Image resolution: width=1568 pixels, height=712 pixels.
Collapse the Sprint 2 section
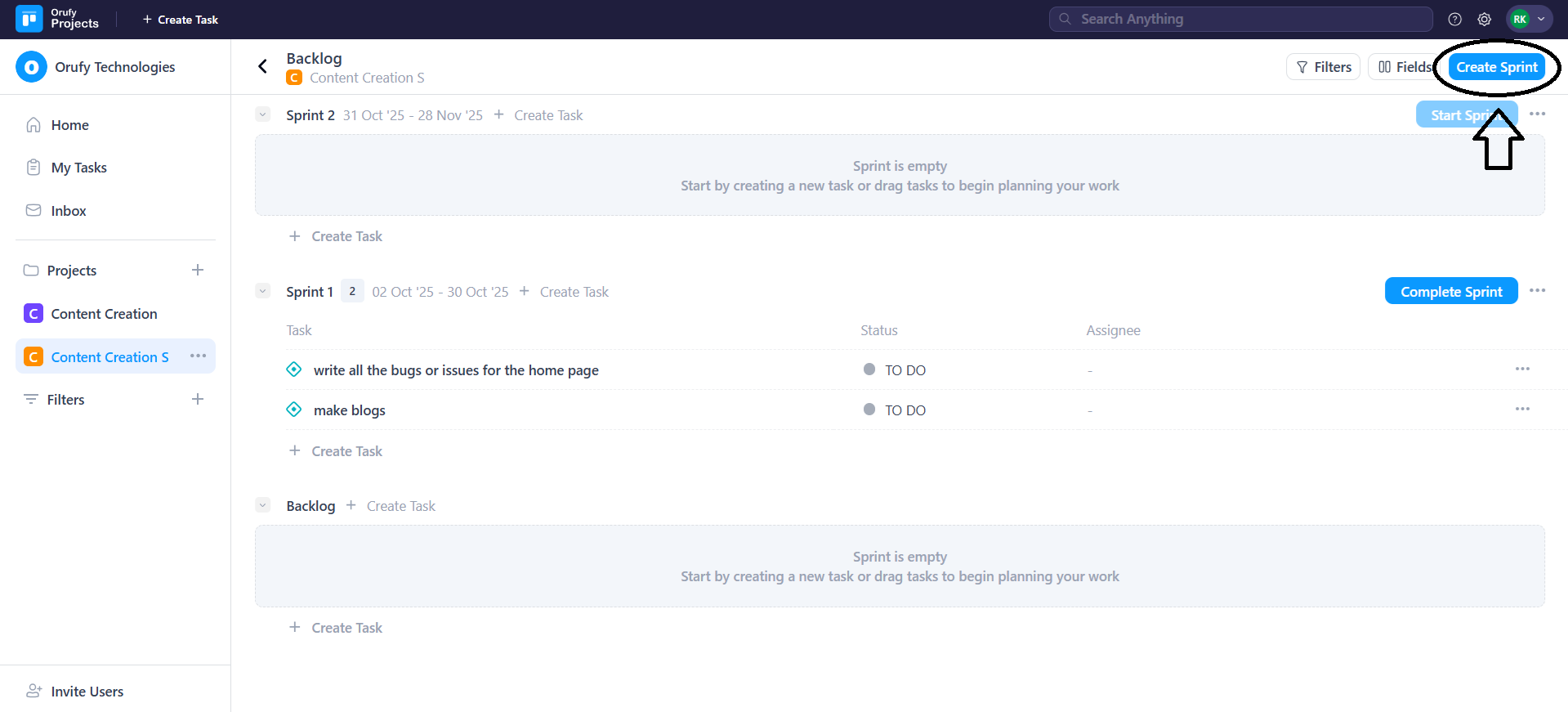(x=263, y=115)
